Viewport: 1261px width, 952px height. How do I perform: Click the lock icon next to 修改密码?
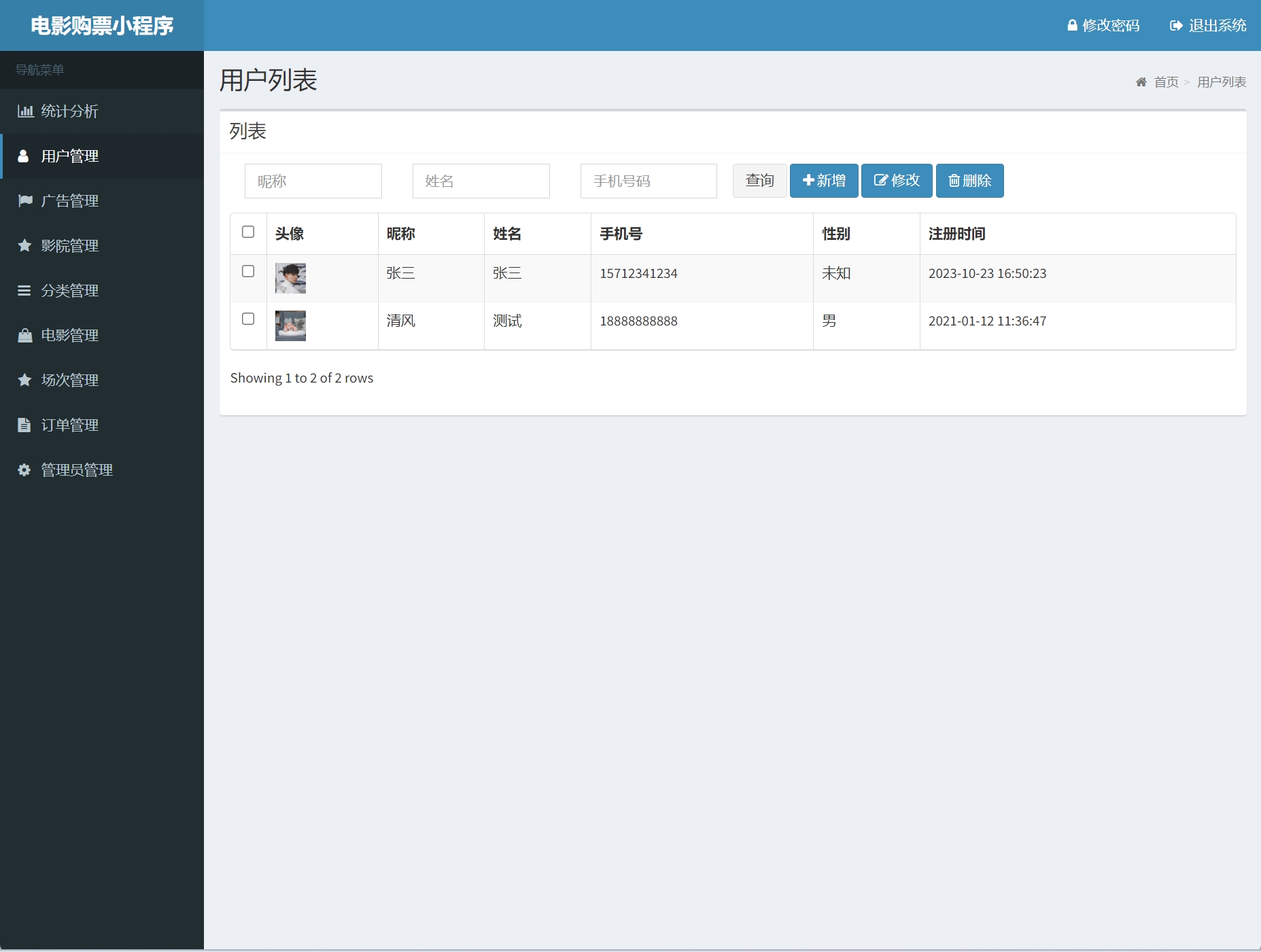tap(1072, 26)
